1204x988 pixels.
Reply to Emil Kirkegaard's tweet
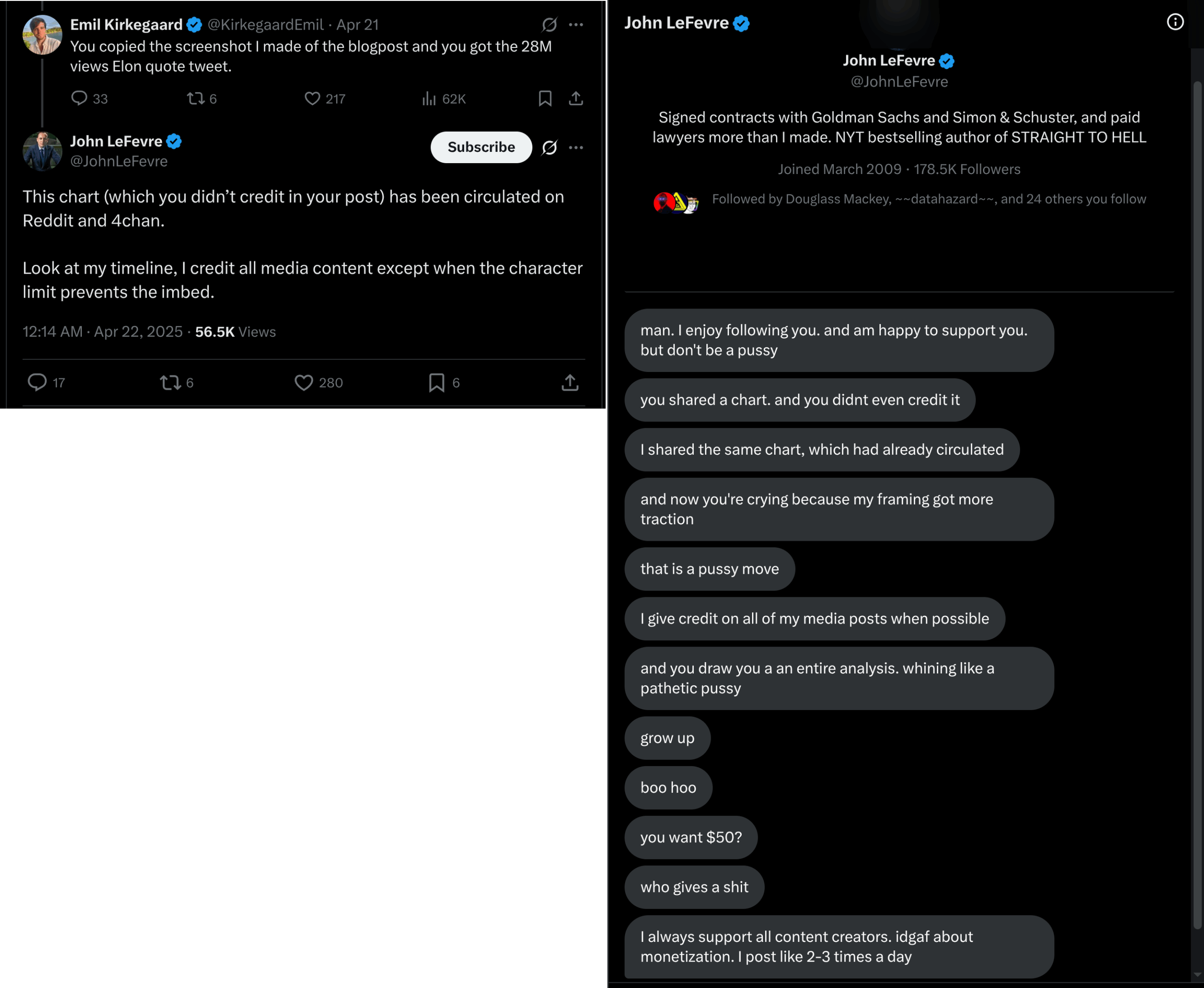79,98
